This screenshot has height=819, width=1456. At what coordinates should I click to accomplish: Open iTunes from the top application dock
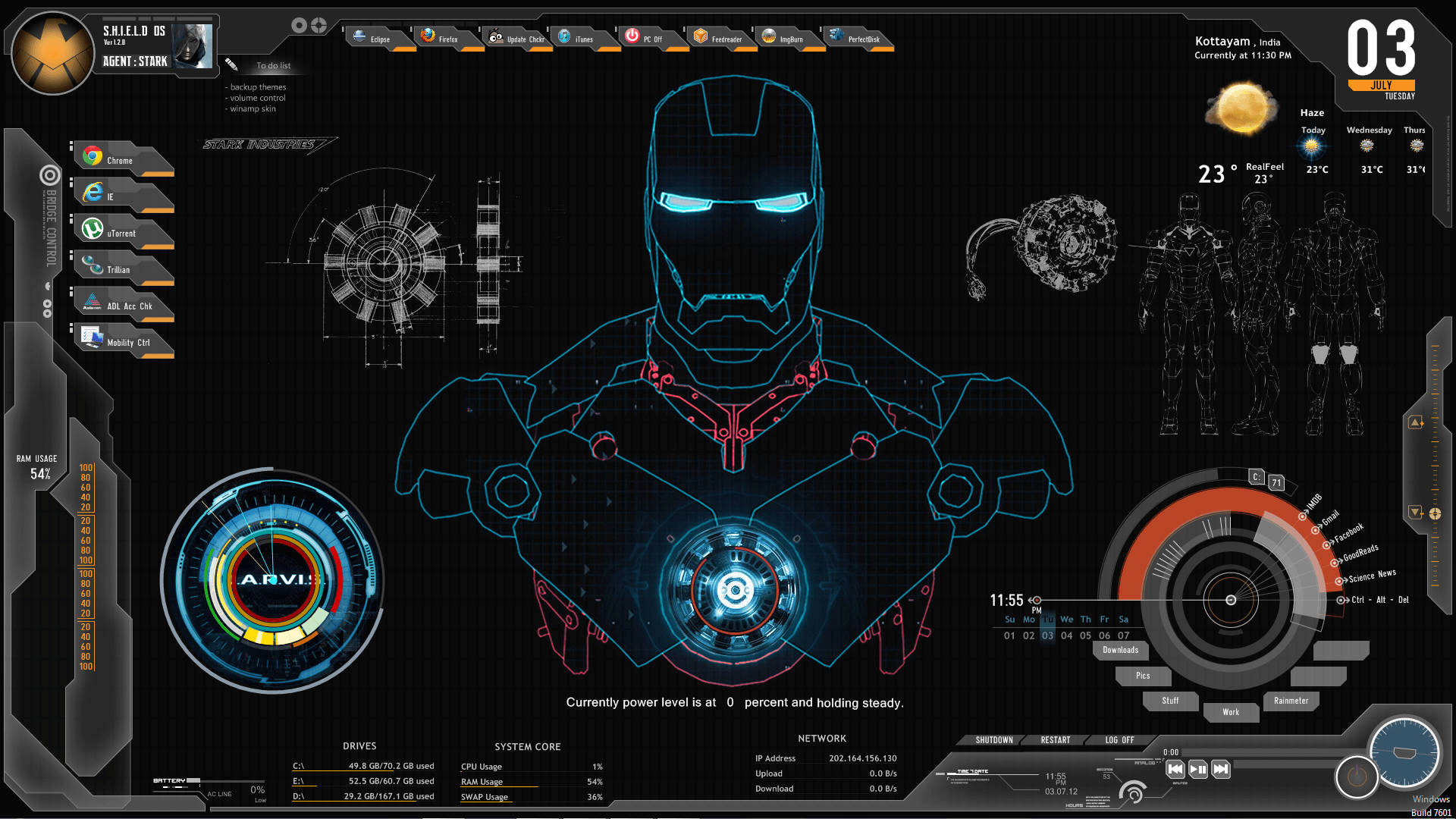[x=565, y=35]
